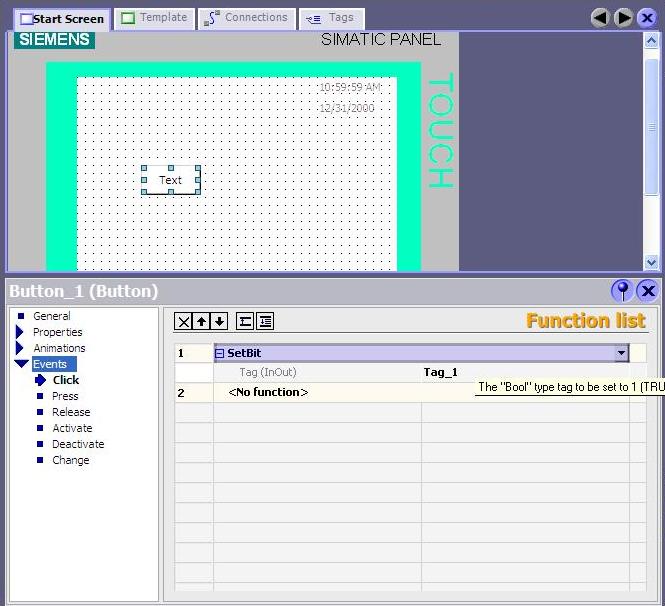Image resolution: width=665 pixels, height=606 pixels.
Task: Expand the Animations tree node
Action: [x=20, y=348]
